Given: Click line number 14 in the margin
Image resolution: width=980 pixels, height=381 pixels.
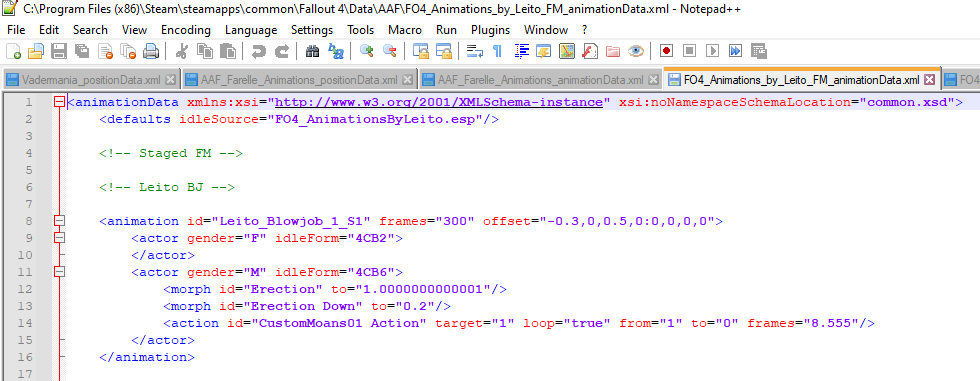Looking at the screenshot, I should click(26, 323).
